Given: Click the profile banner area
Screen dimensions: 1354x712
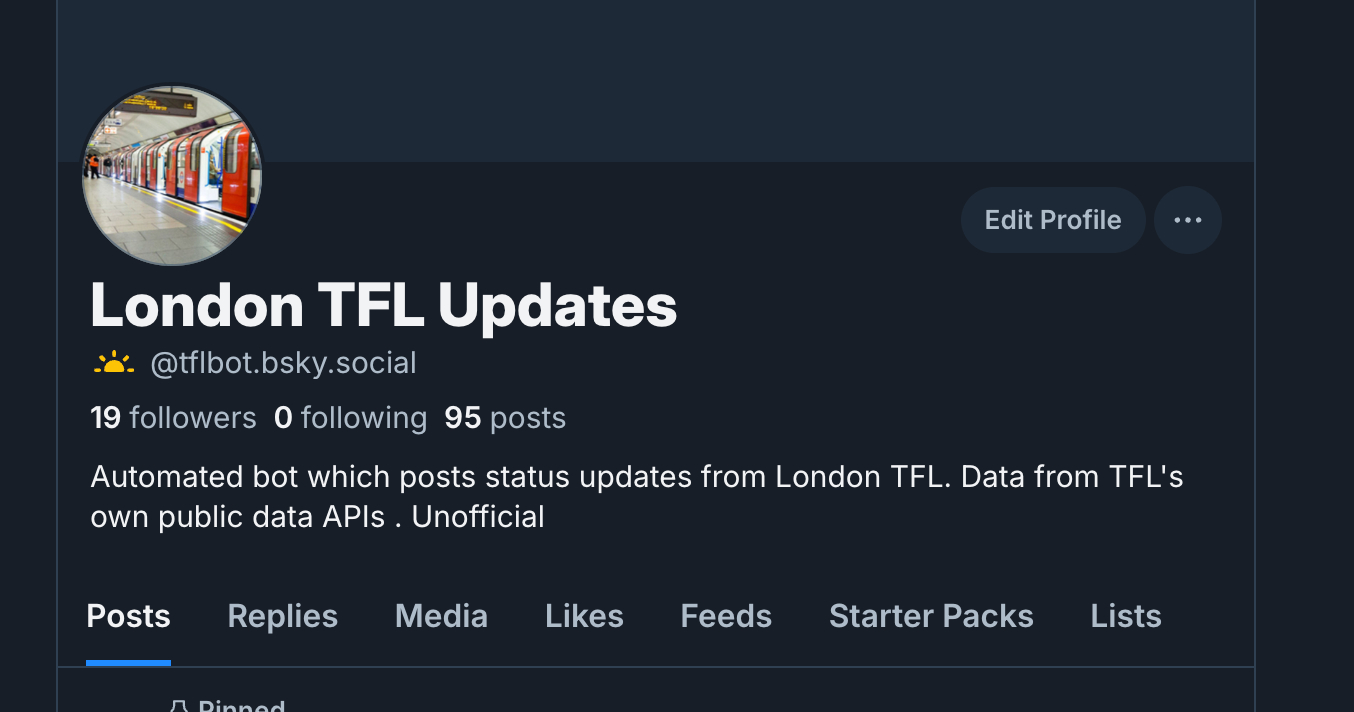Looking at the screenshot, I should [x=700, y=80].
